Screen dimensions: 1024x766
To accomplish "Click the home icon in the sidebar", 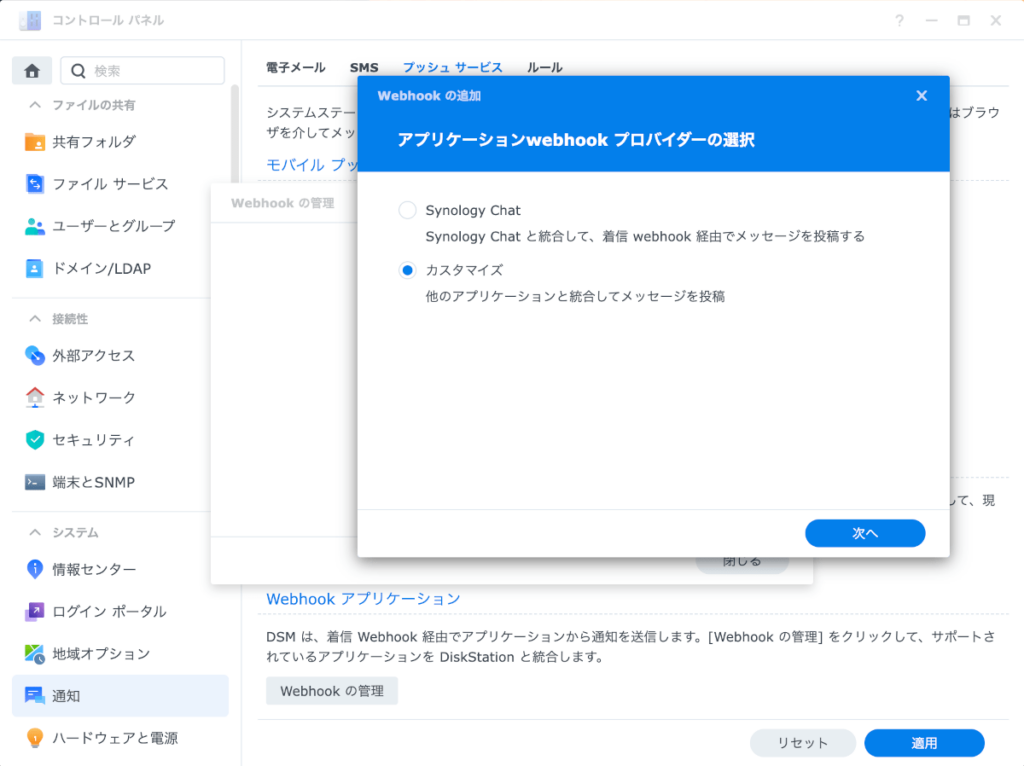I will [32, 71].
